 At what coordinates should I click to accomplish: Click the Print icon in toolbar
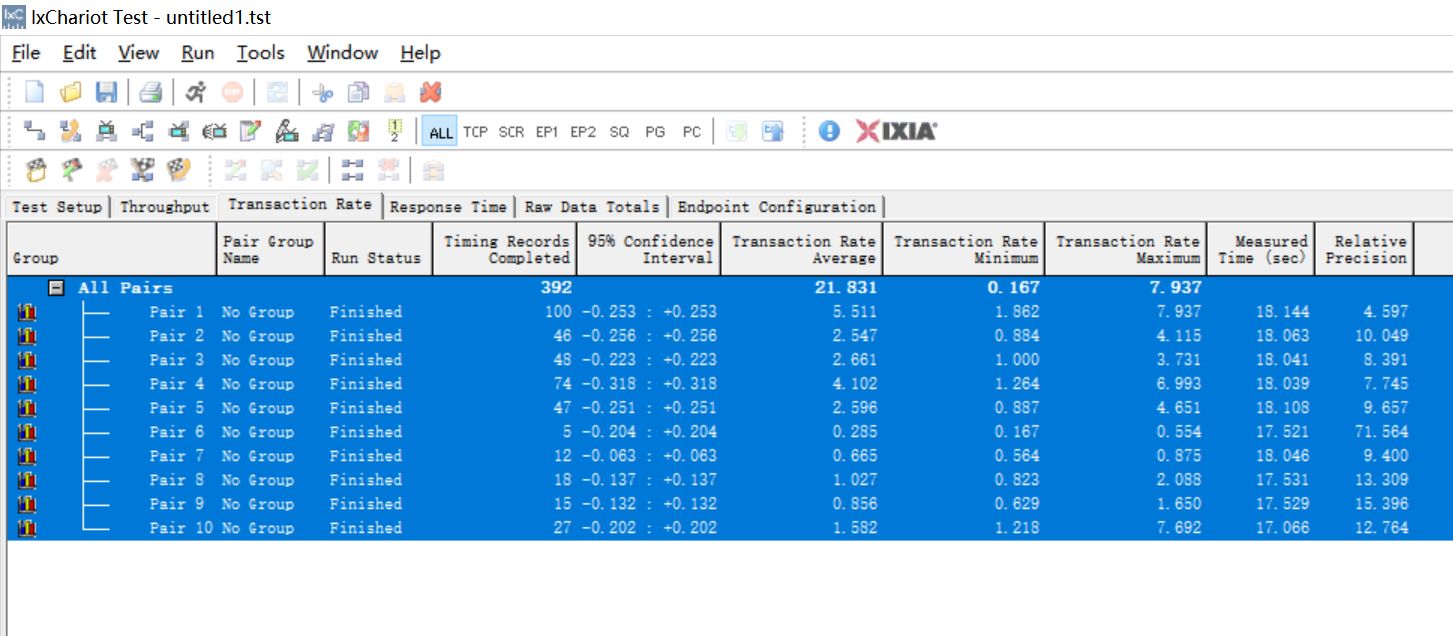[x=150, y=93]
